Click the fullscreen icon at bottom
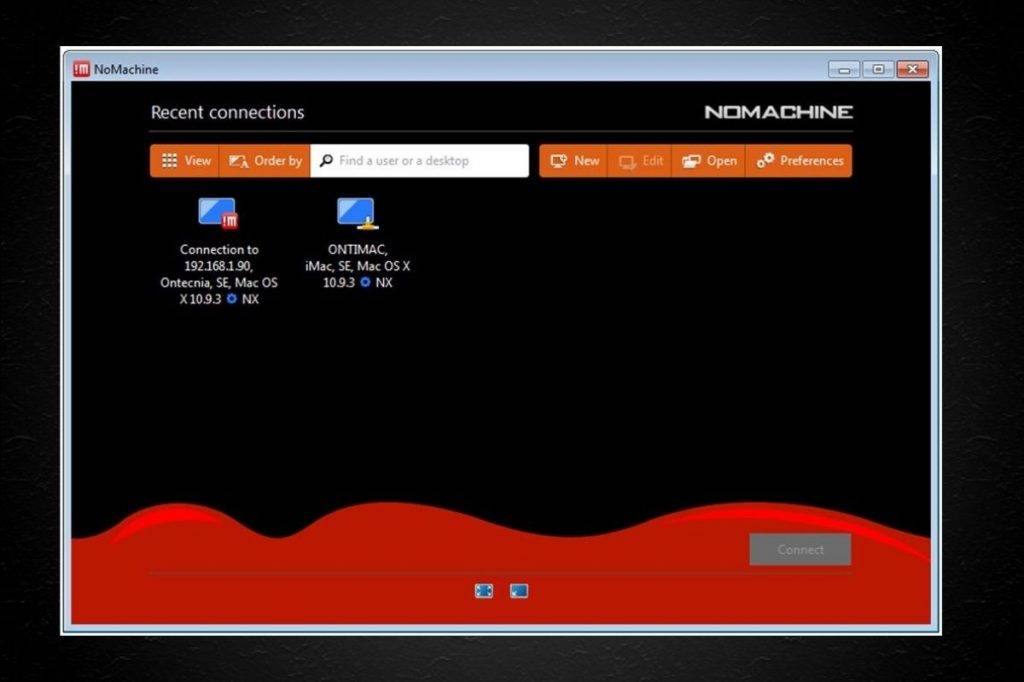The height and width of the screenshot is (682, 1024). pyautogui.click(x=484, y=591)
